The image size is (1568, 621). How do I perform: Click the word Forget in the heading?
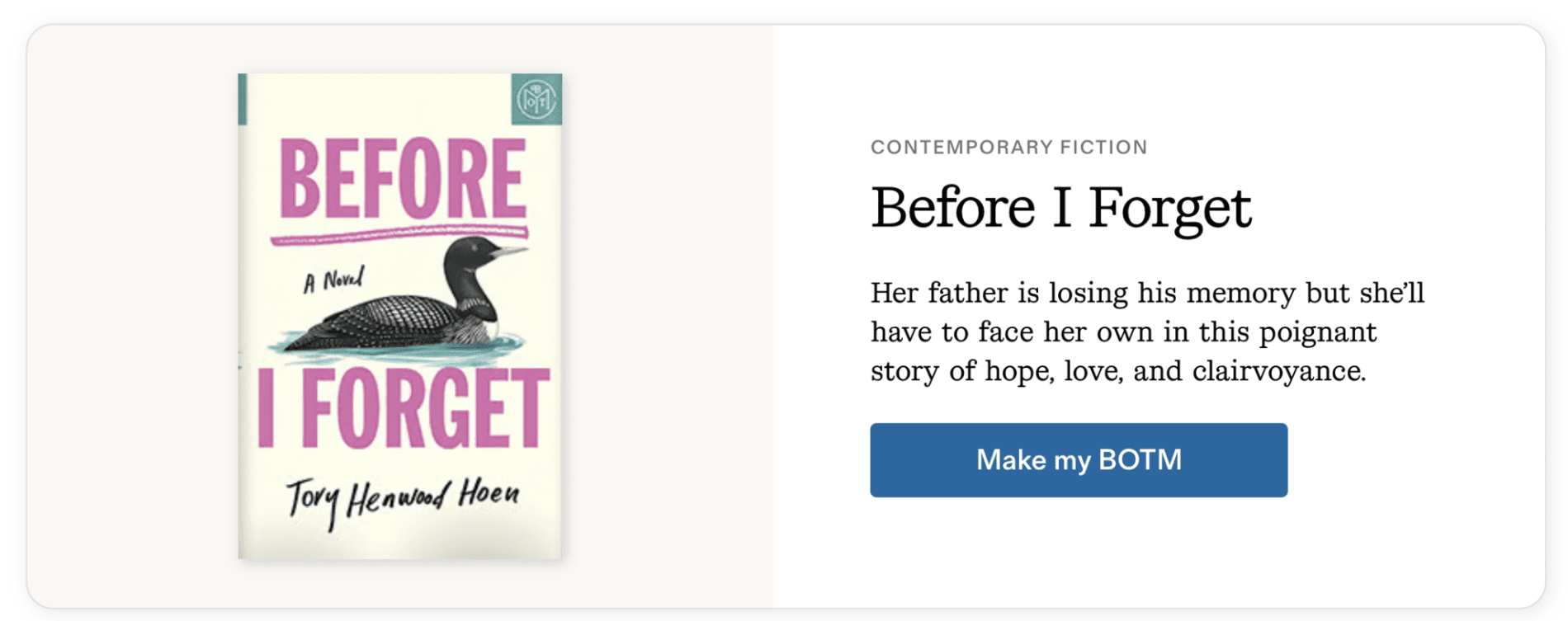(x=1170, y=207)
